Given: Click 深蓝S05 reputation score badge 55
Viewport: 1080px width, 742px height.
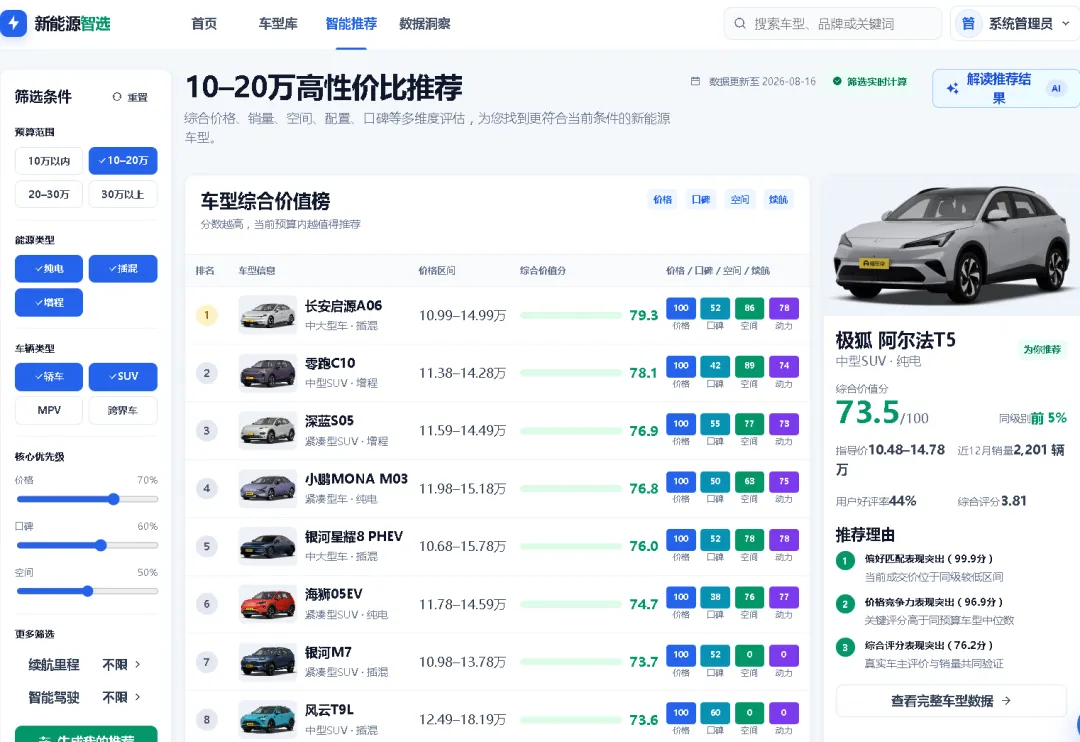Looking at the screenshot, I should point(715,424).
